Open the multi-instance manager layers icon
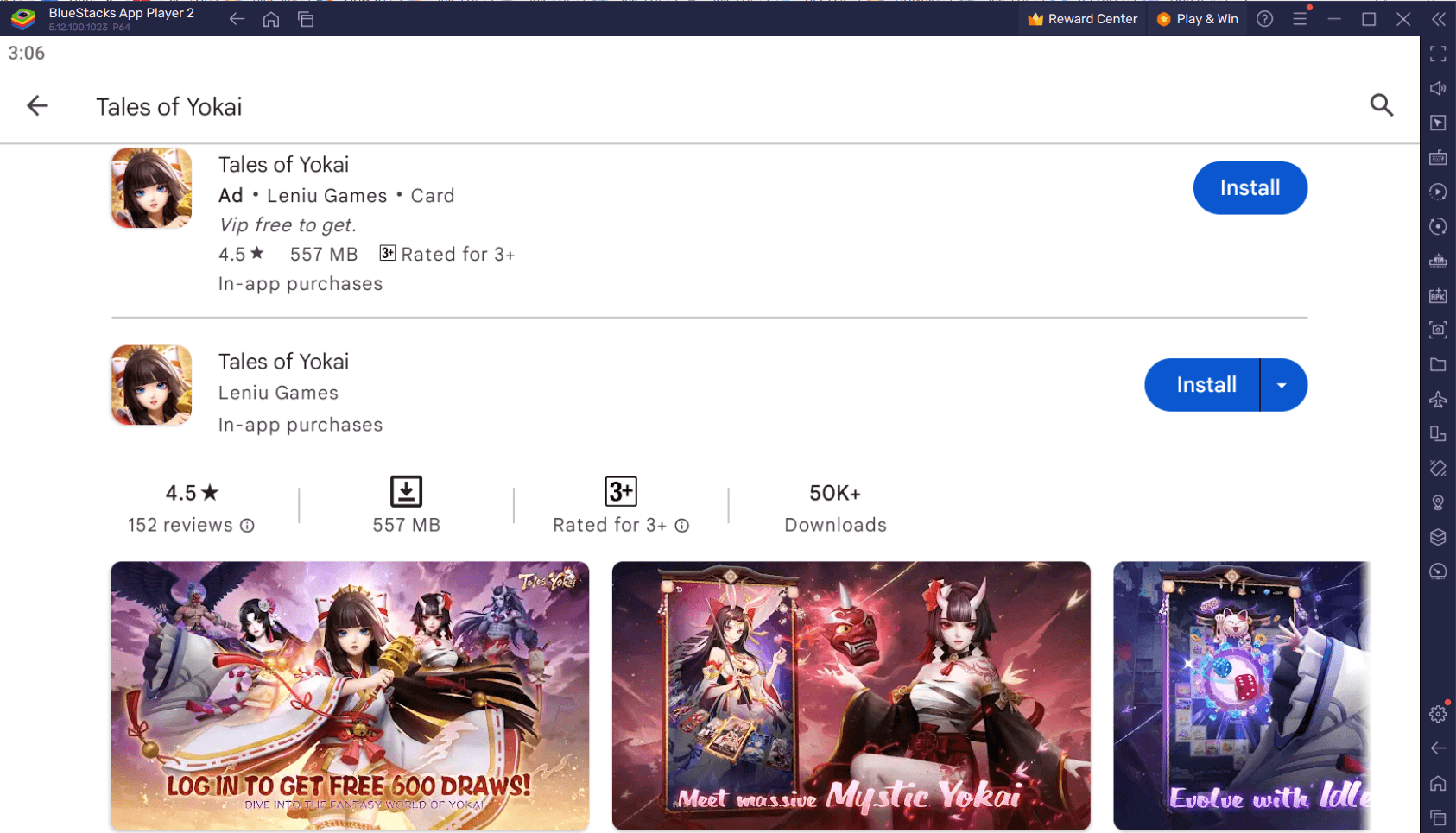 point(1438,537)
